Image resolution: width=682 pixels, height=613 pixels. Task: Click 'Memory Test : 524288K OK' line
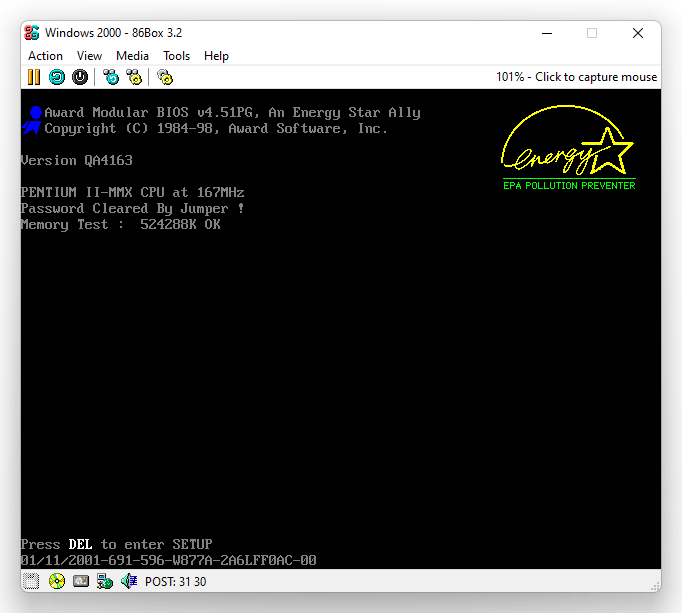[120, 225]
